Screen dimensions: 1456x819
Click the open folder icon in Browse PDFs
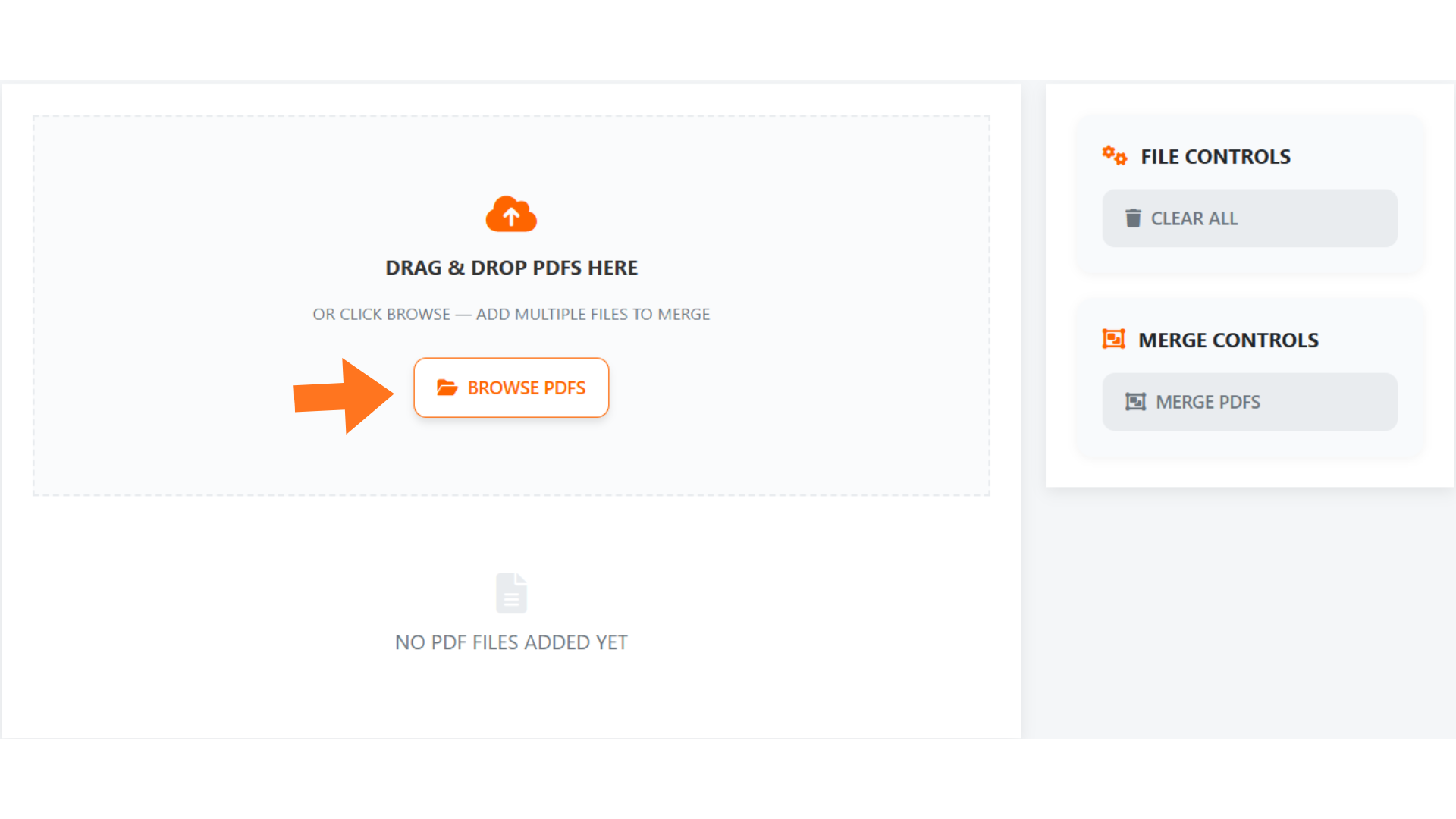click(x=447, y=388)
